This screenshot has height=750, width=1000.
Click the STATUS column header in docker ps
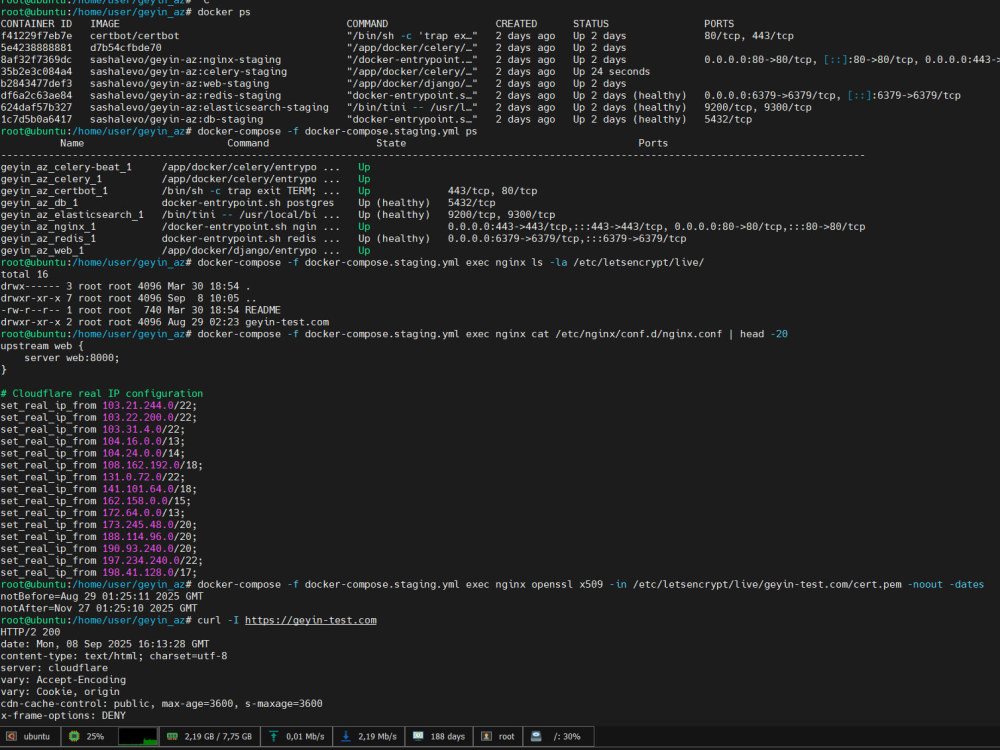[x=591, y=24]
